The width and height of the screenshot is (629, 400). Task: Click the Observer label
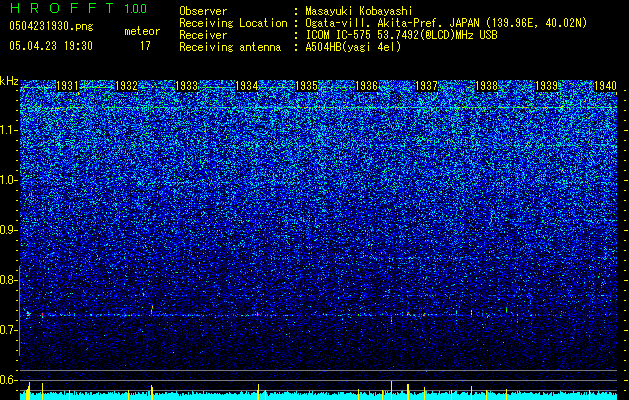point(203,11)
